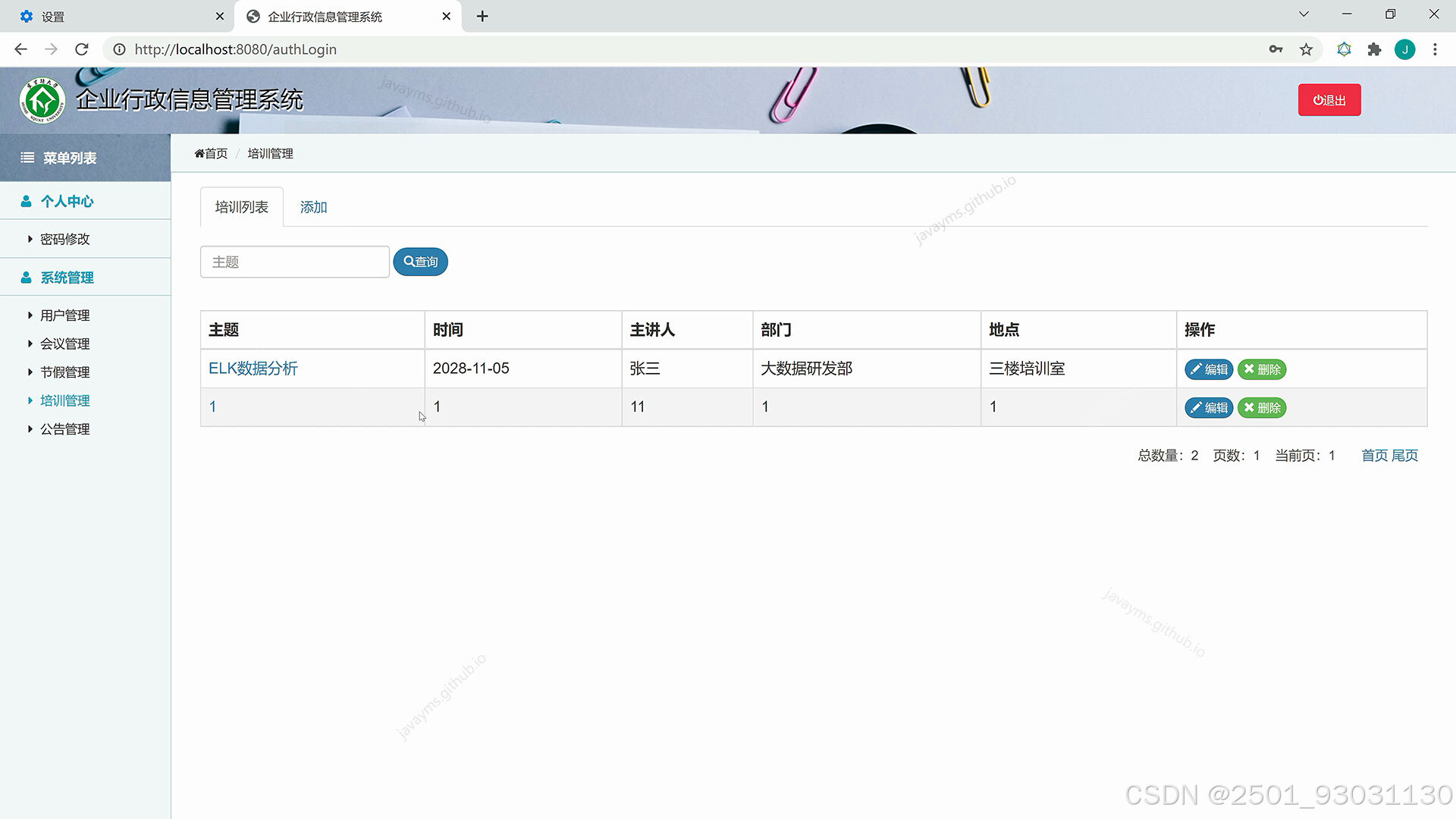This screenshot has width=1456, height=819.
Task: Open 用户管理 menu item
Action: click(x=64, y=315)
